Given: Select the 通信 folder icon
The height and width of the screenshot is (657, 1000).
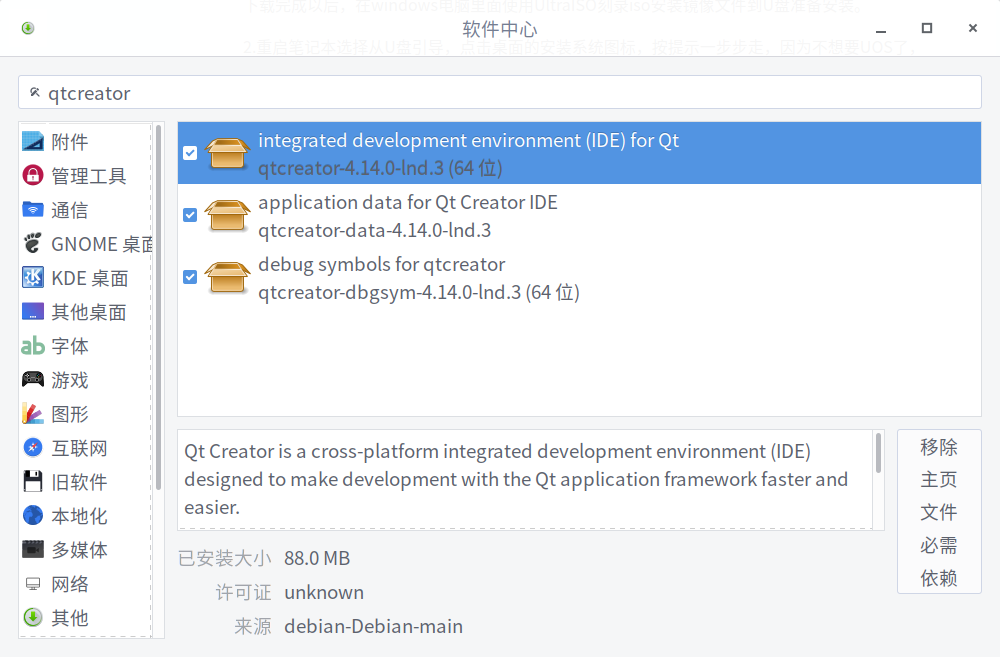Looking at the screenshot, I should click(x=33, y=209).
